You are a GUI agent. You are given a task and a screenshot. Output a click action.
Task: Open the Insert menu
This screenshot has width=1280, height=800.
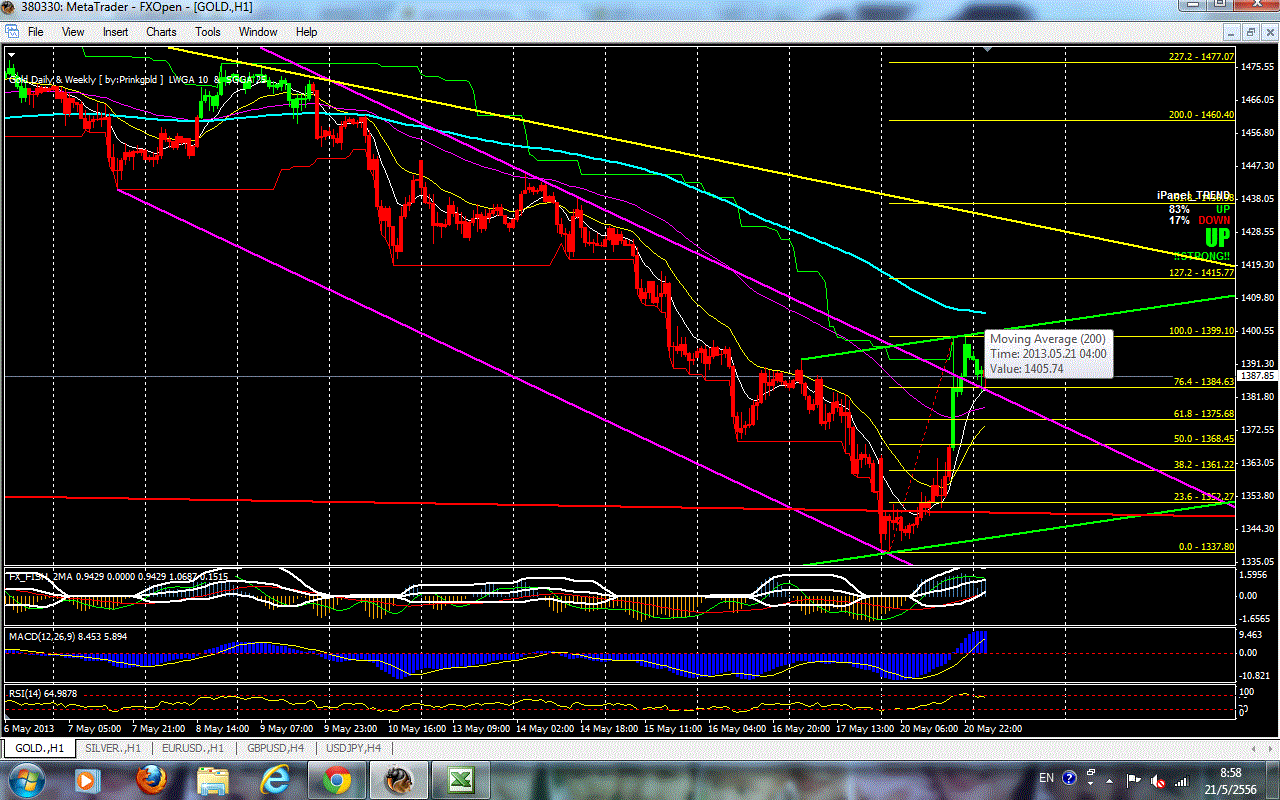[x=115, y=32]
